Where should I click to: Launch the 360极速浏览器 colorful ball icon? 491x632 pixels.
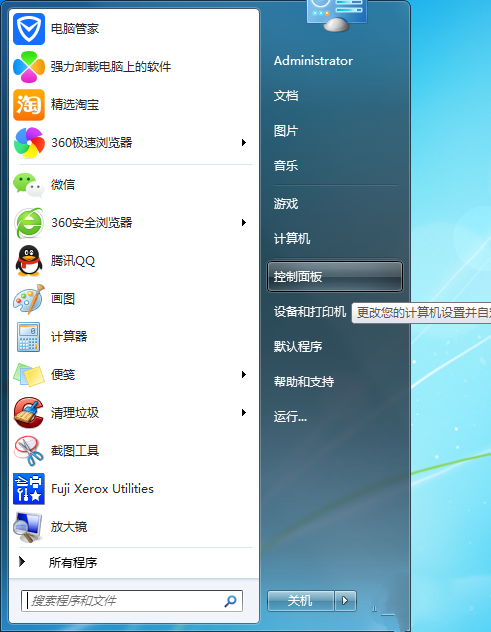pos(29,143)
